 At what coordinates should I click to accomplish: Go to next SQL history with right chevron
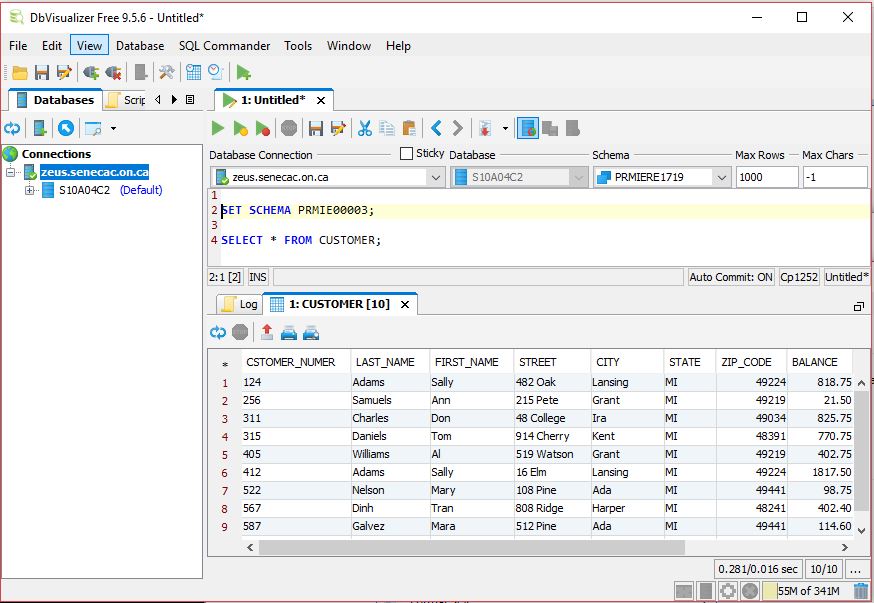[x=457, y=129]
